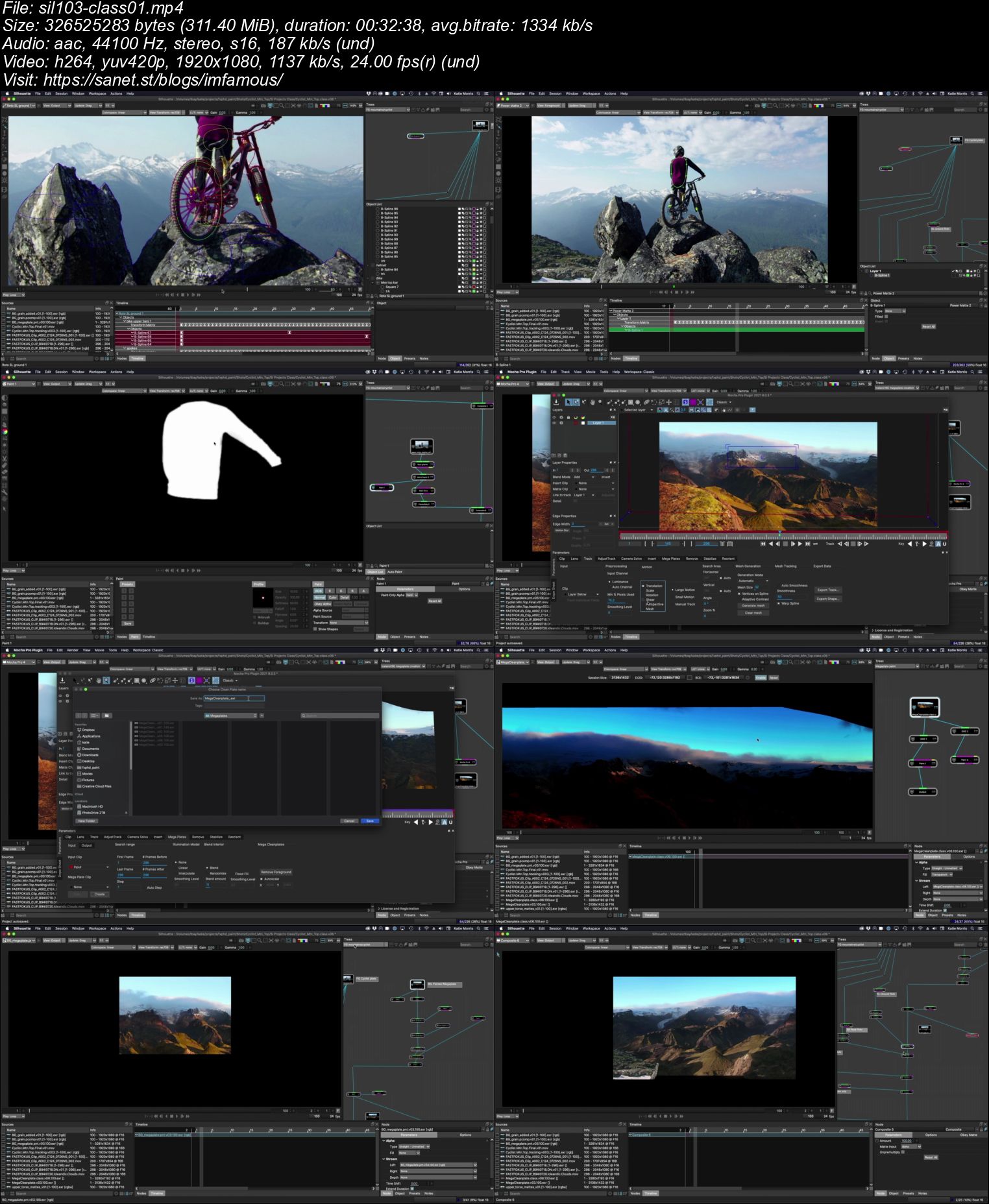Click link layers icon in Mocha Track-tab frame
This screenshot has height=1204, width=989.
pos(646,402)
